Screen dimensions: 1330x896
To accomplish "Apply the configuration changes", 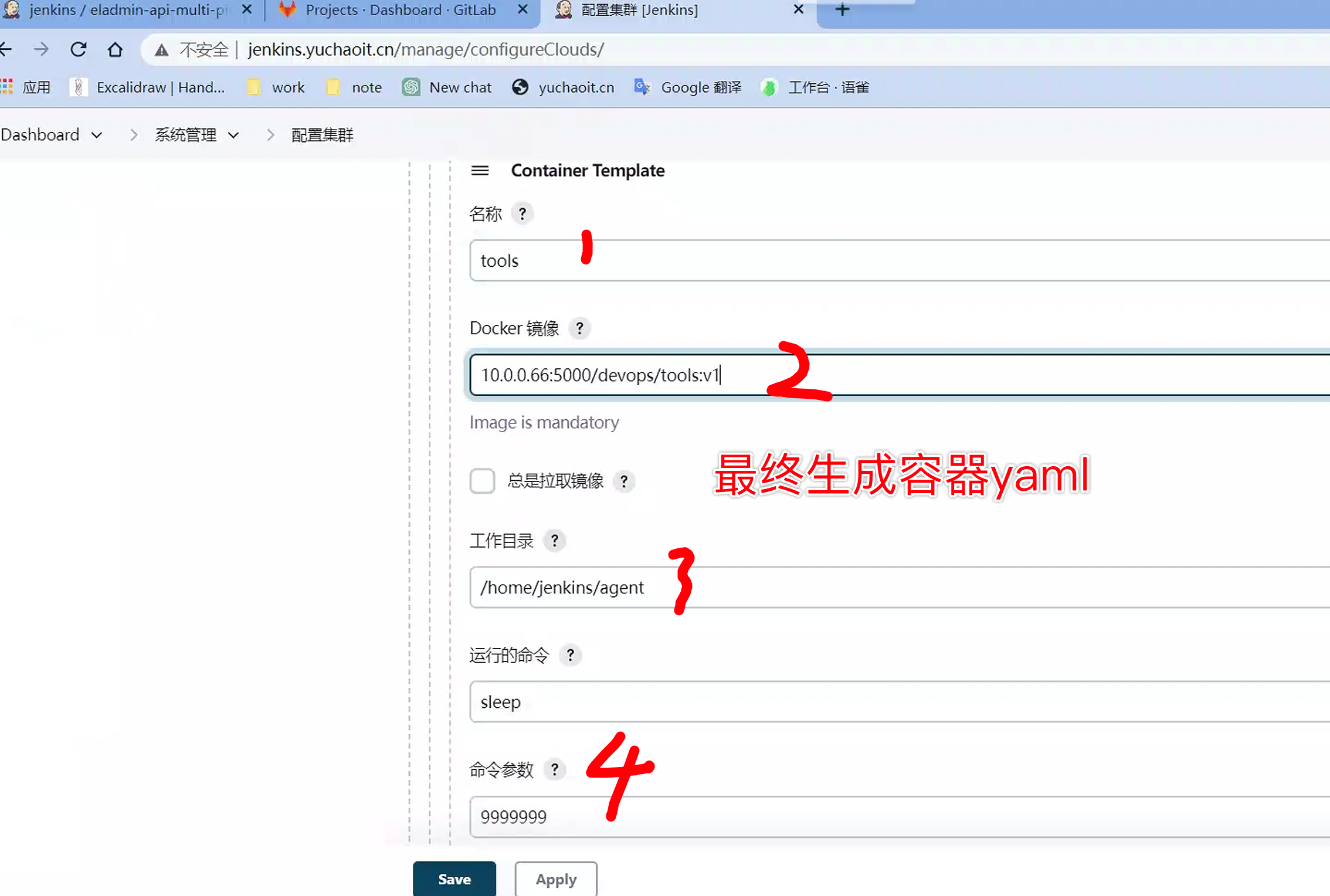I will point(556,879).
